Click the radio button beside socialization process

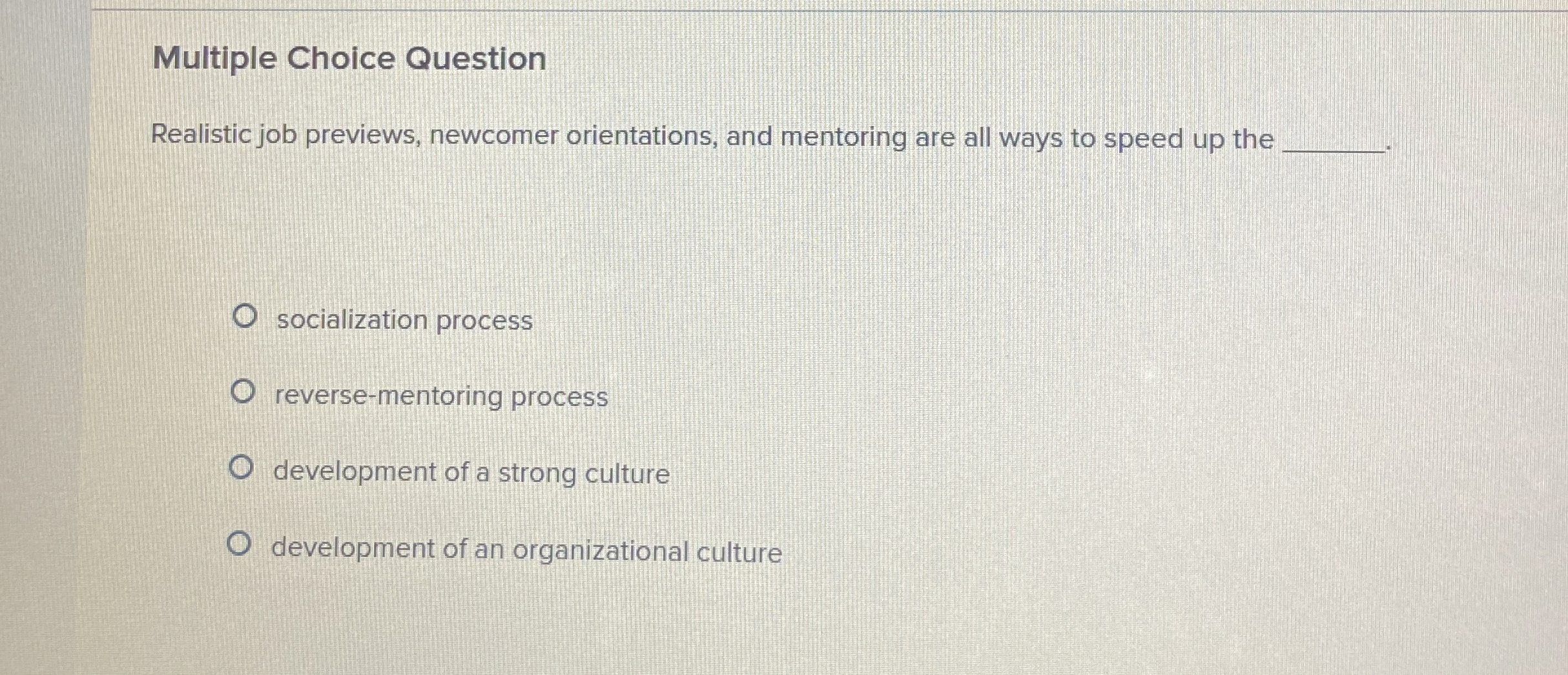(x=245, y=317)
